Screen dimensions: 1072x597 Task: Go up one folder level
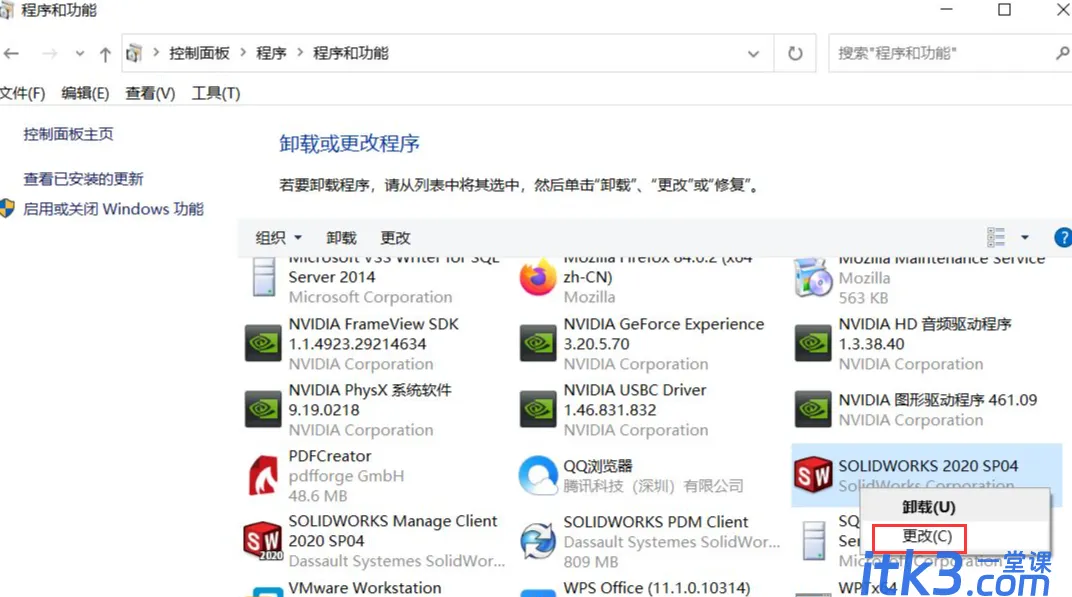[105, 54]
